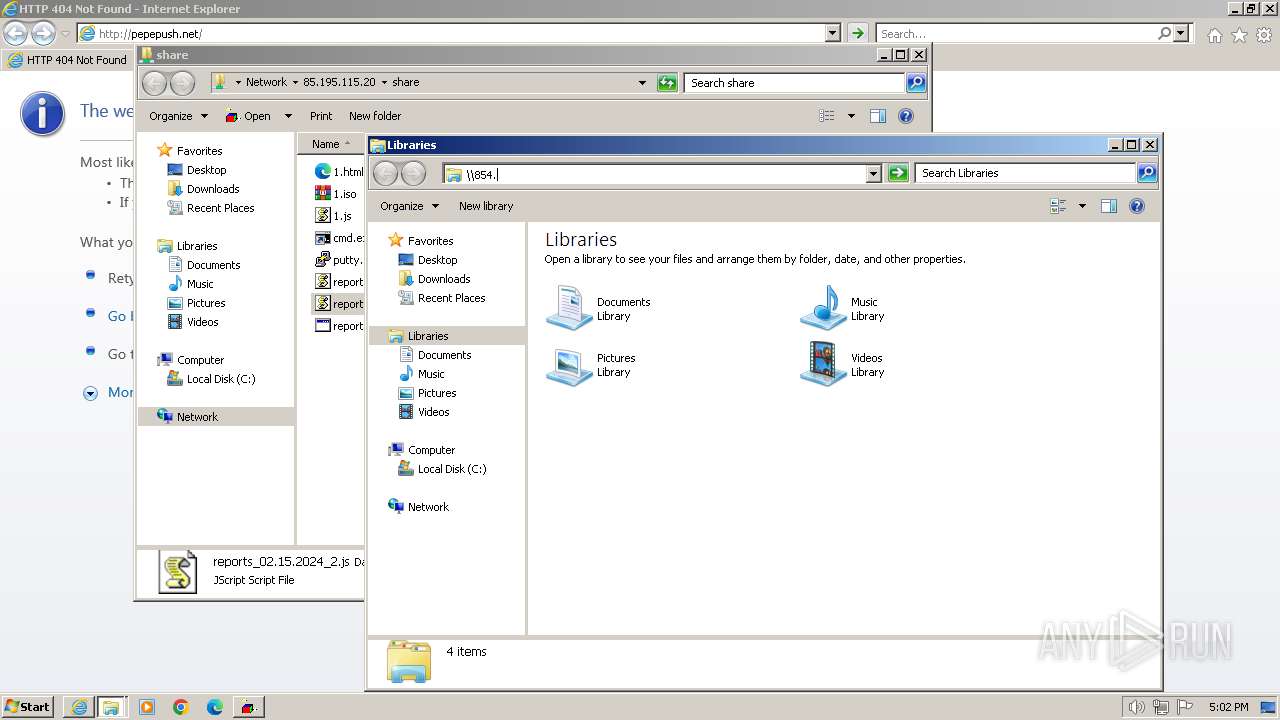This screenshot has width=1280, height=720.
Task: Switch to HTTP 404 Not Found tab
Action: [x=67, y=60]
